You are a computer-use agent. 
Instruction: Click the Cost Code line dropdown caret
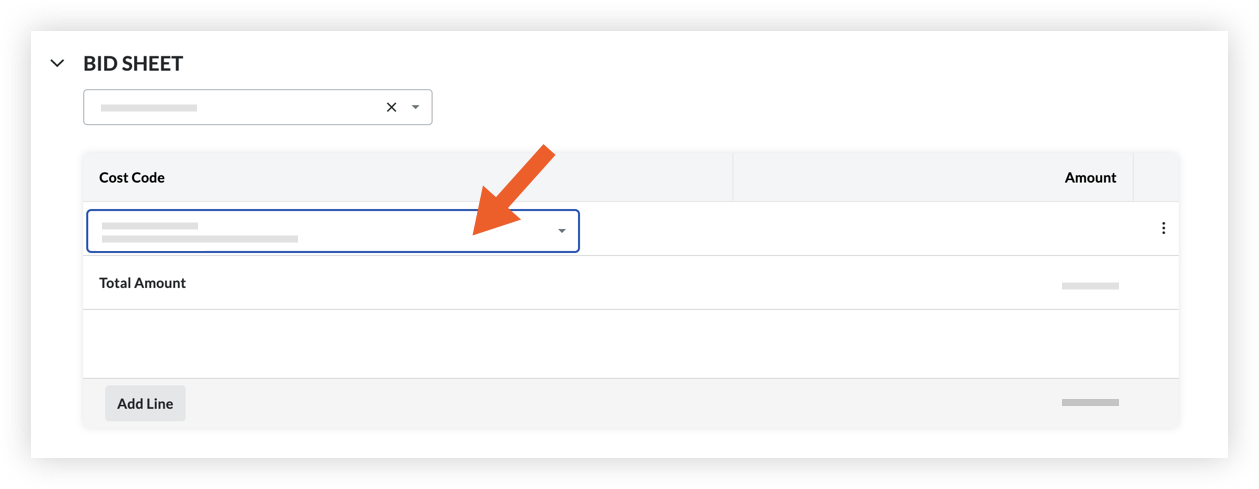(562, 231)
